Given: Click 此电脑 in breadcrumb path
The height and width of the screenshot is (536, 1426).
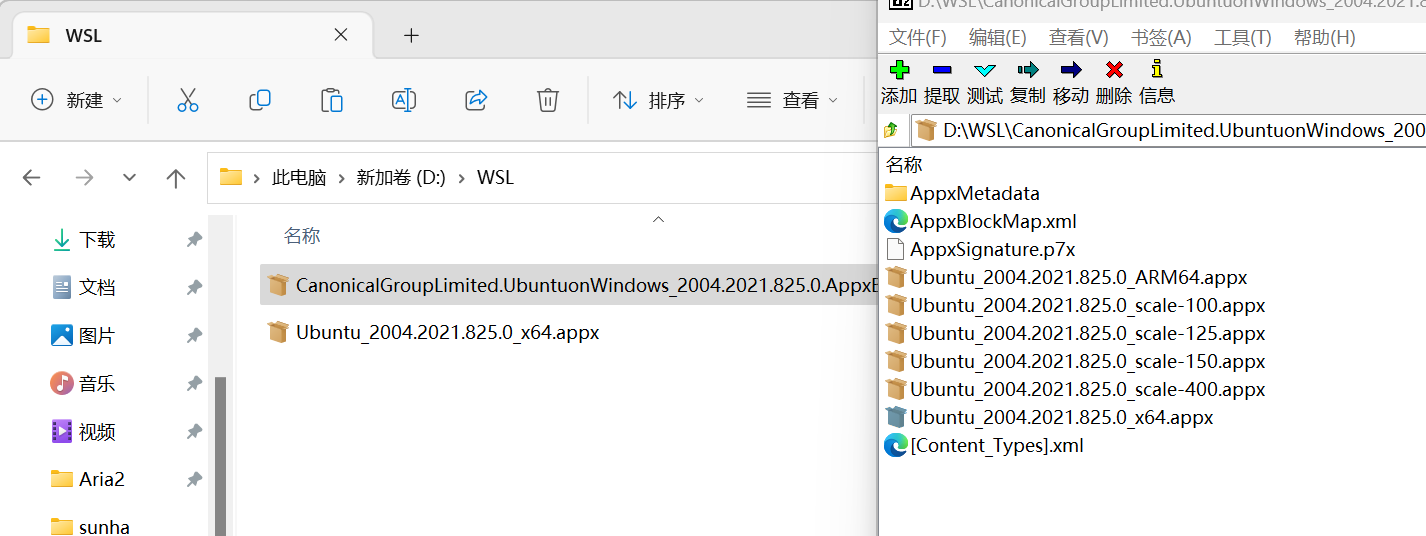Looking at the screenshot, I should [299, 178].
